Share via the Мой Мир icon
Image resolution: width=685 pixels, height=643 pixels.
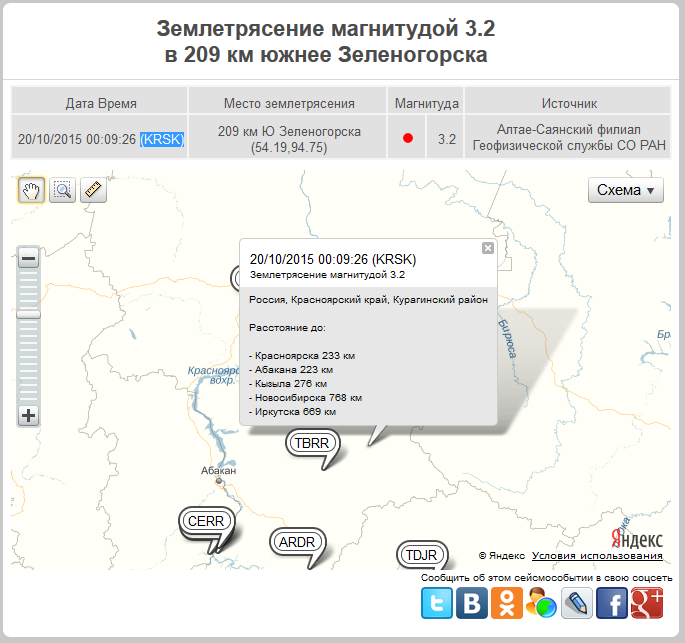pos(541,603)
